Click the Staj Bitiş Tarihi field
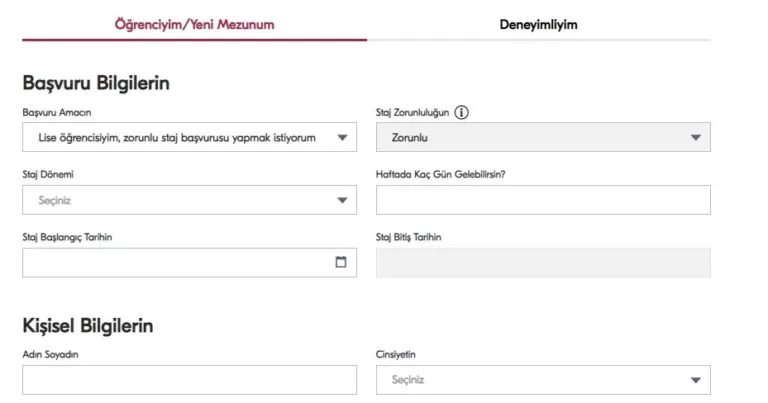Screen dimensions: 768x403 (543, 262)
